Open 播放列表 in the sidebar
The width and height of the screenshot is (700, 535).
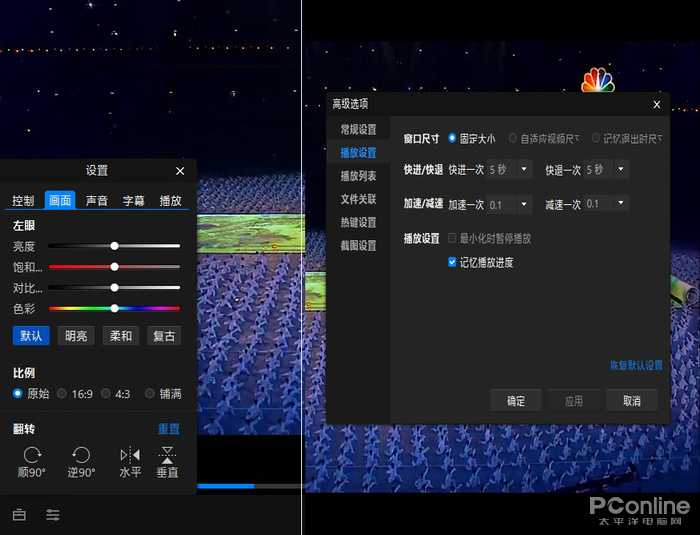pos(358,176)
